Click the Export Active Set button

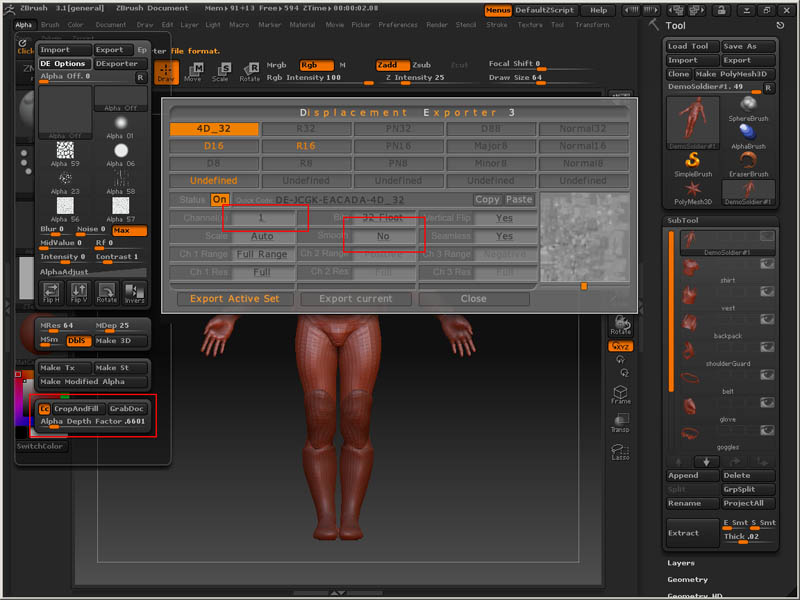[235, 298]
